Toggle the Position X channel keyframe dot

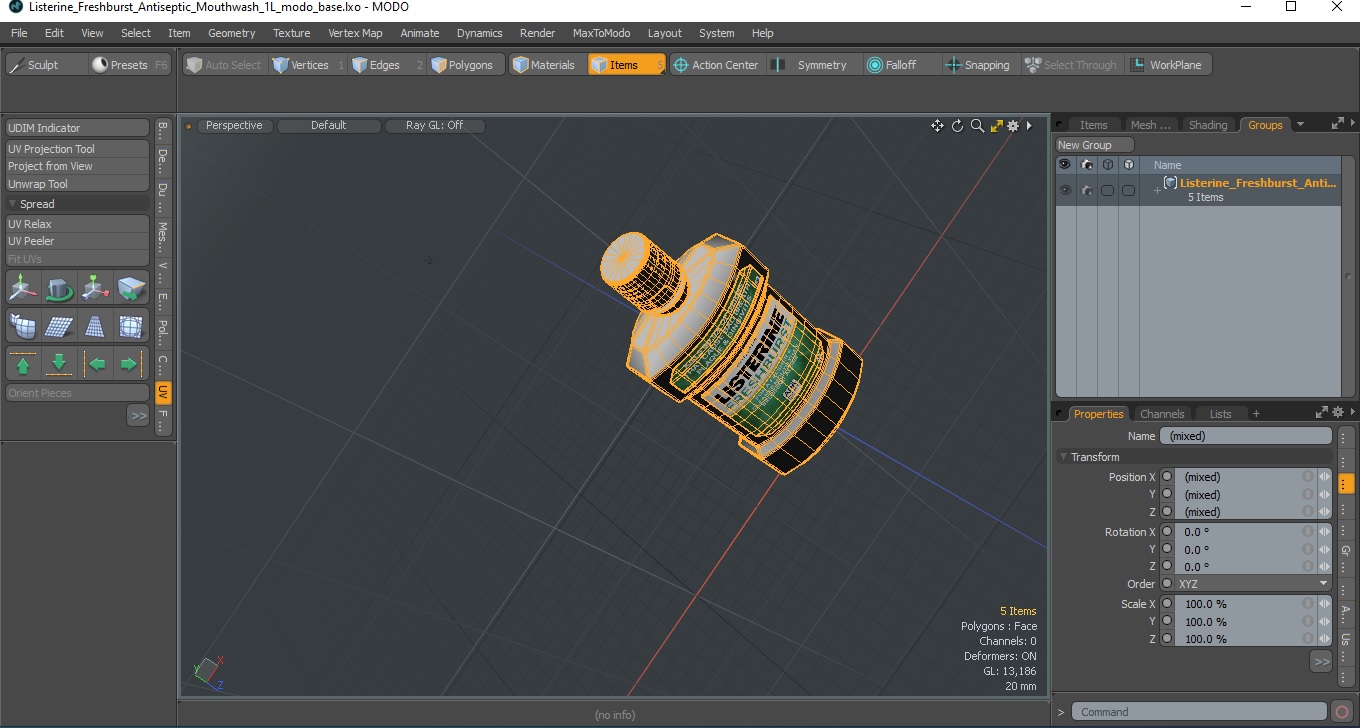(x=1167, y=477)
